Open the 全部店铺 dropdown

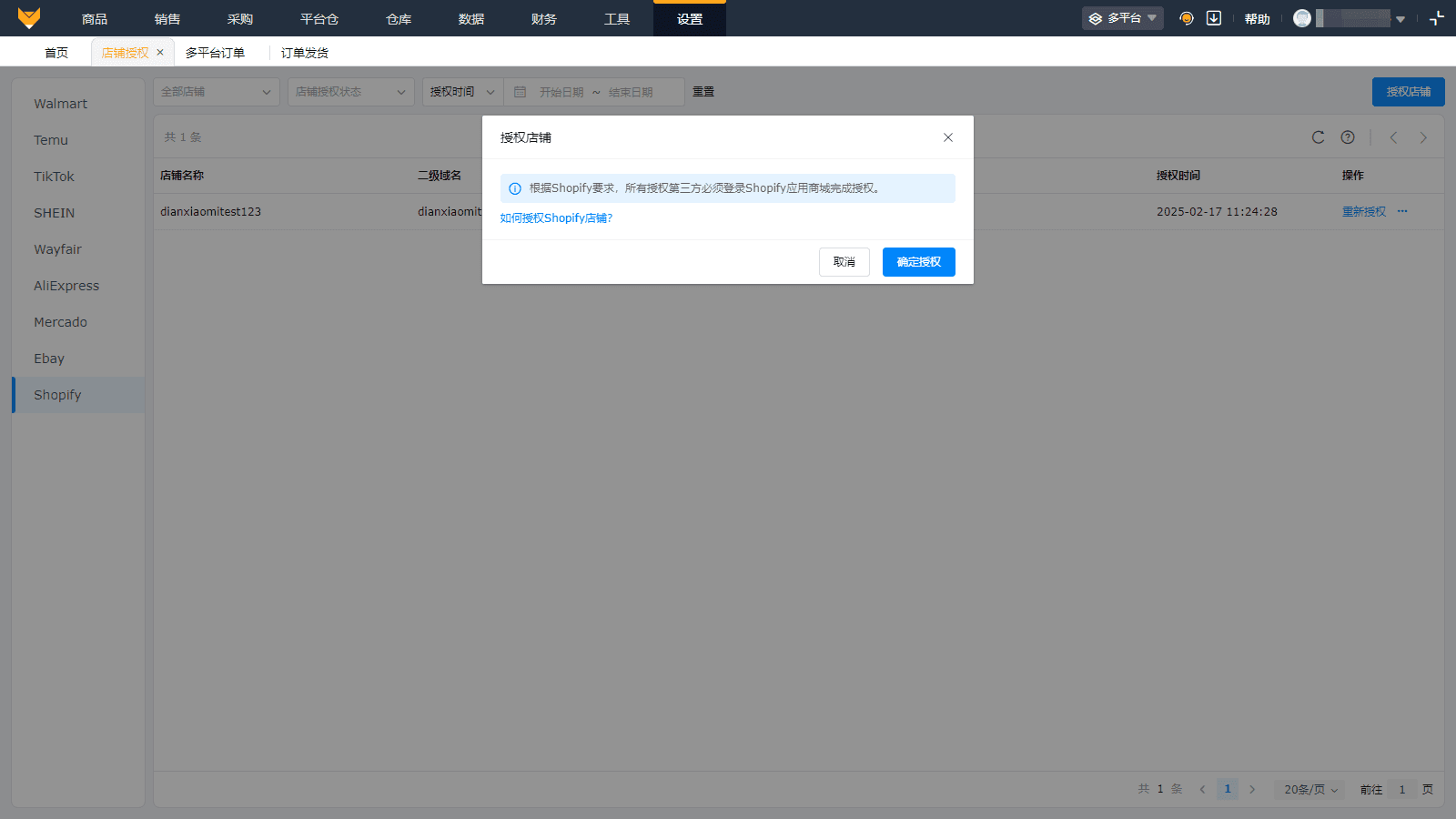tap(215, 91)
